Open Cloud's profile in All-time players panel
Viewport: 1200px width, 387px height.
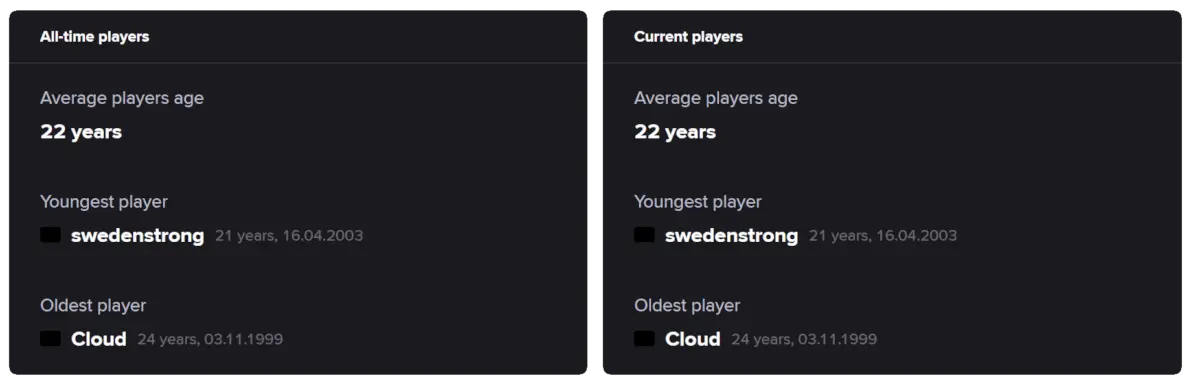tap(99, 339)
